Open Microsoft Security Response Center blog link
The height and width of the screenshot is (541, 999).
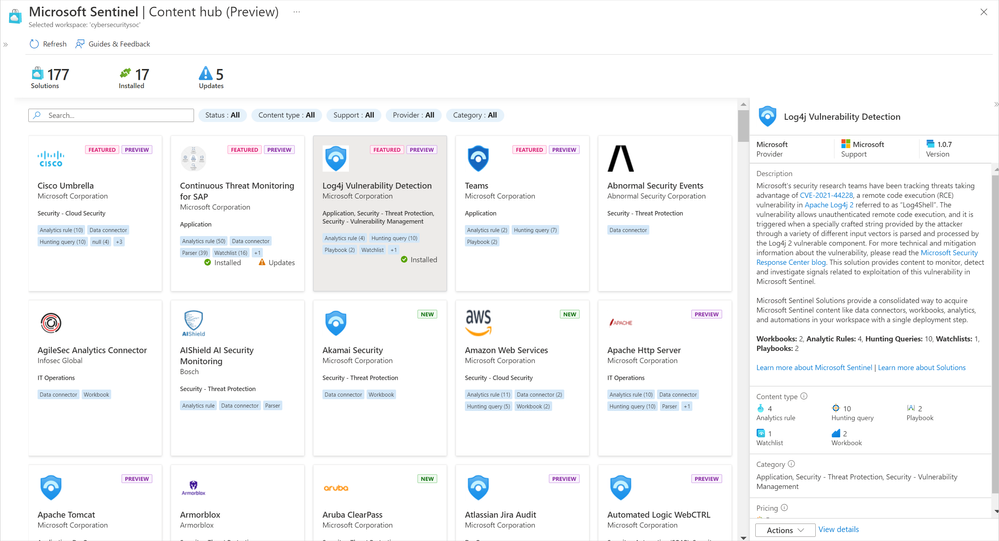click(x=867, y=257)
